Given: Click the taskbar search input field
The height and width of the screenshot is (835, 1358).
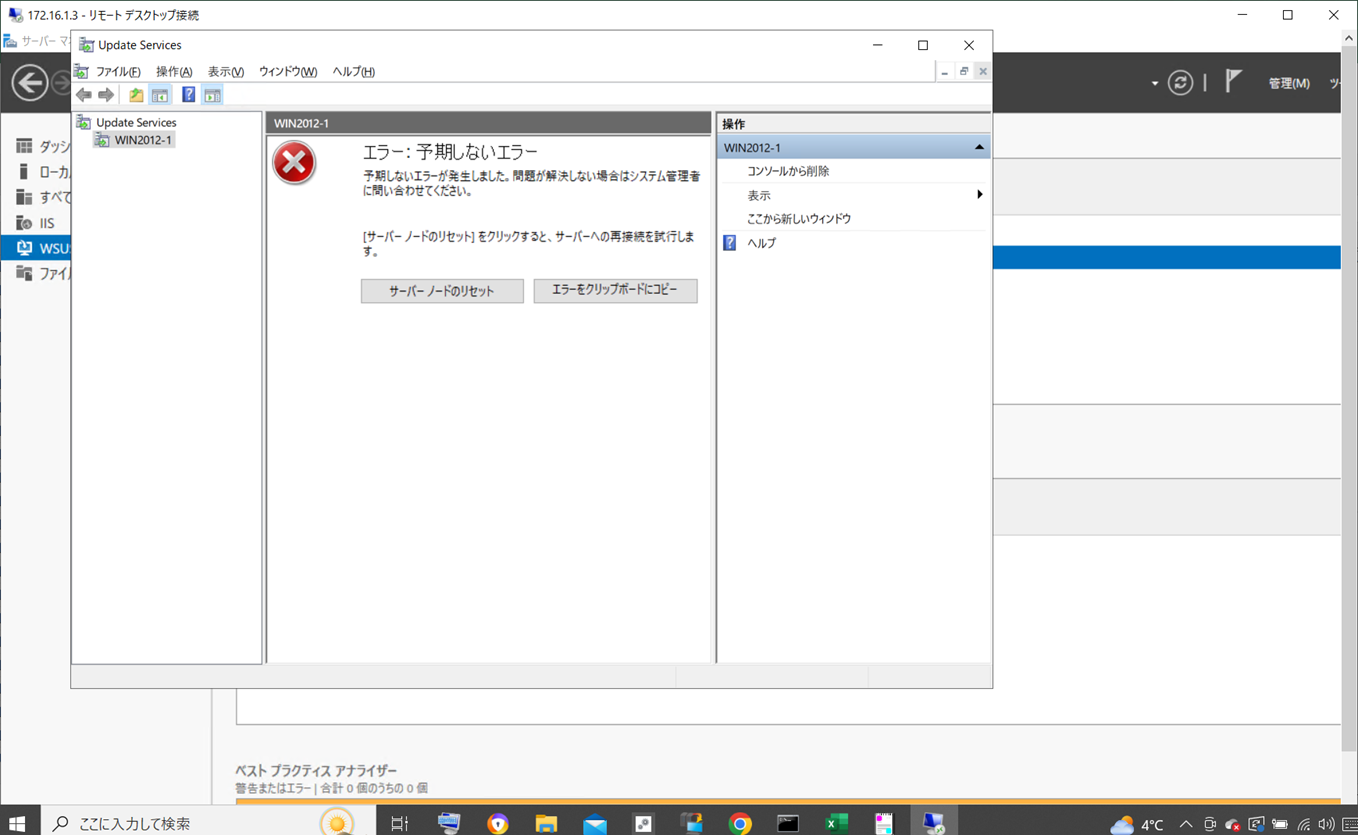Looking at the screenshot, I should [x=180, y=823].
